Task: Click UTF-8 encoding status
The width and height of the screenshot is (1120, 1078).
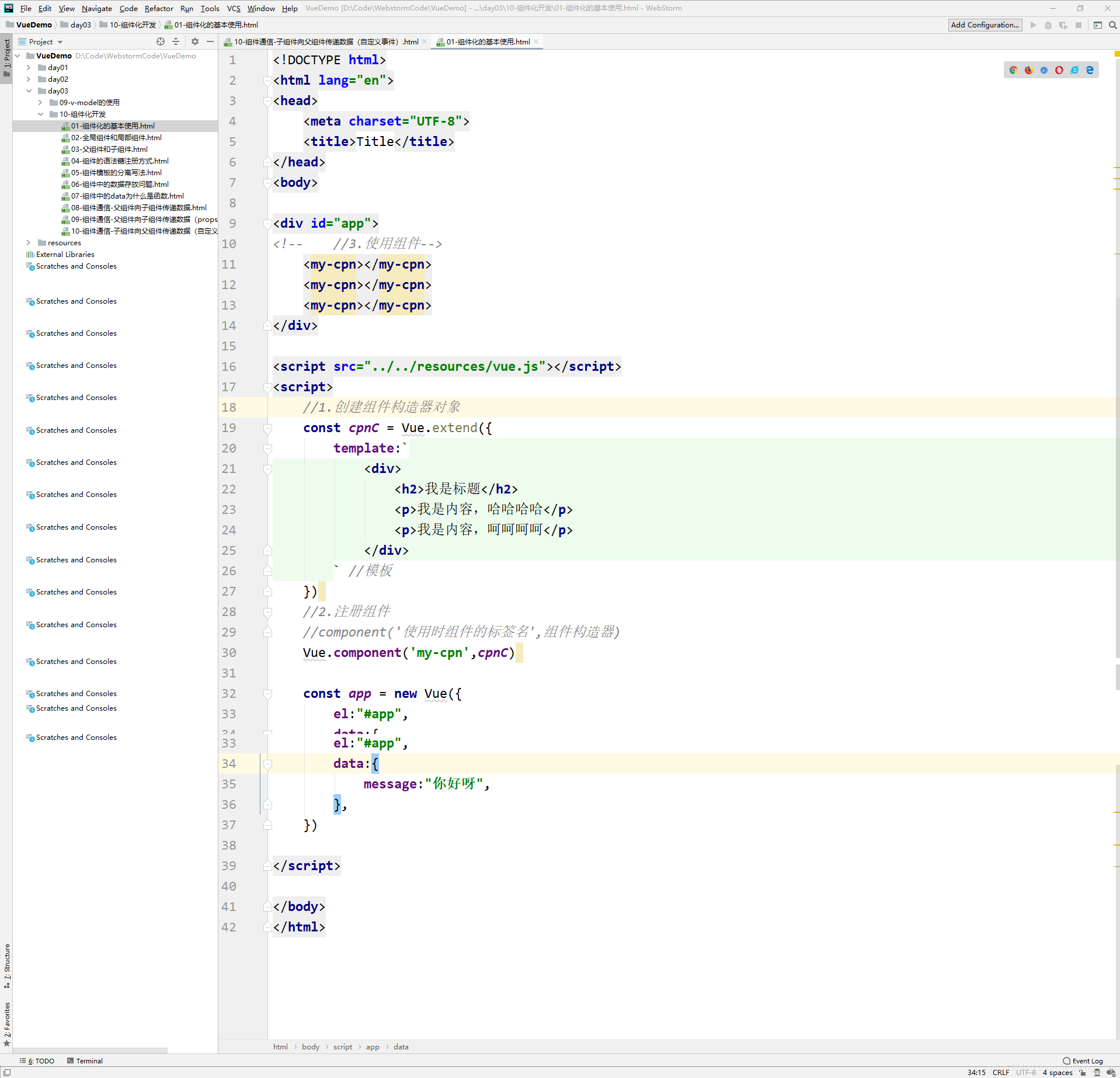Action: click(1026, 1073)
